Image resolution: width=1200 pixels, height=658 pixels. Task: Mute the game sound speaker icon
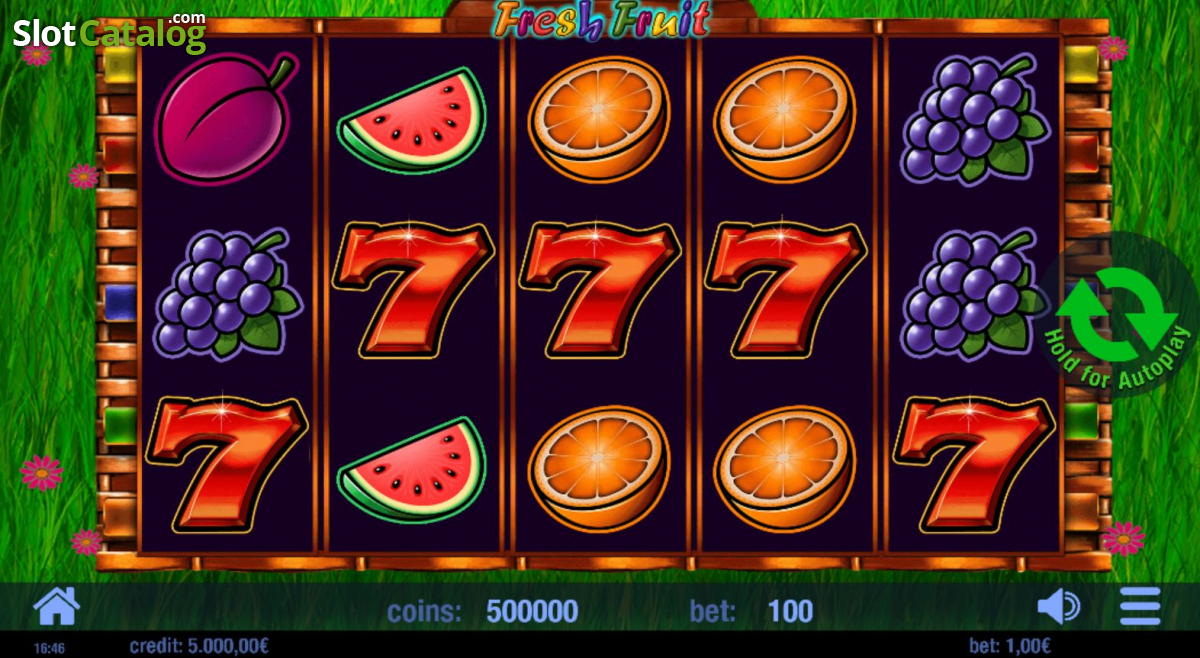1058,606
